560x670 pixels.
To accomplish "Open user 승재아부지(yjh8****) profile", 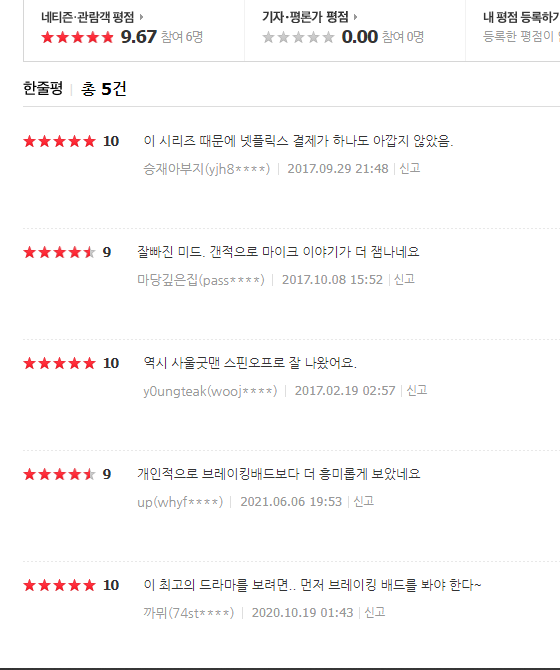I will pyautogui.click(x=207, y=169).
